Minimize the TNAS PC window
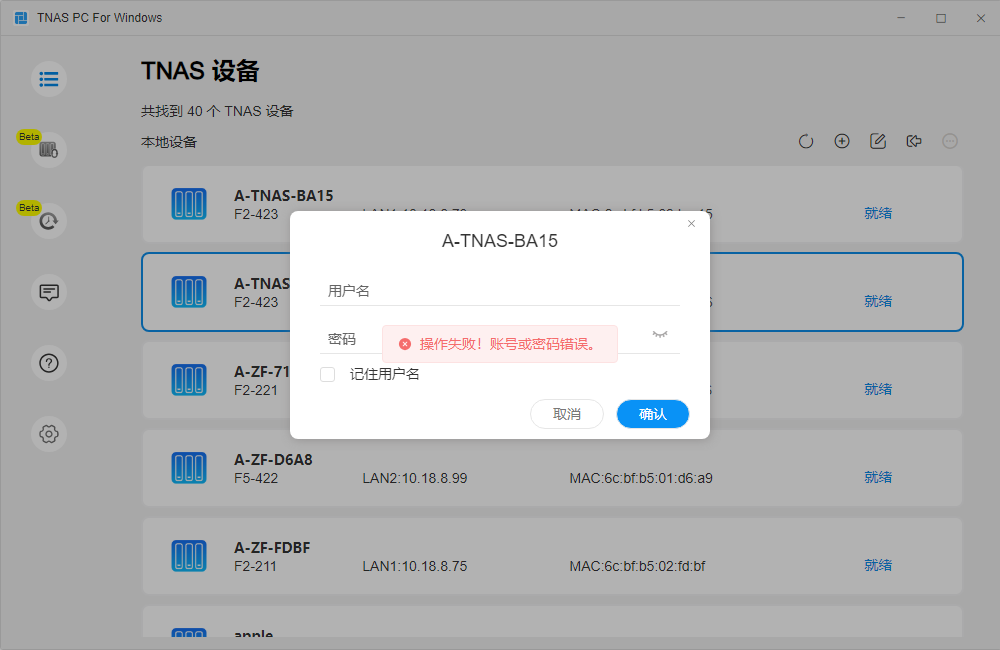 (901, 18)
